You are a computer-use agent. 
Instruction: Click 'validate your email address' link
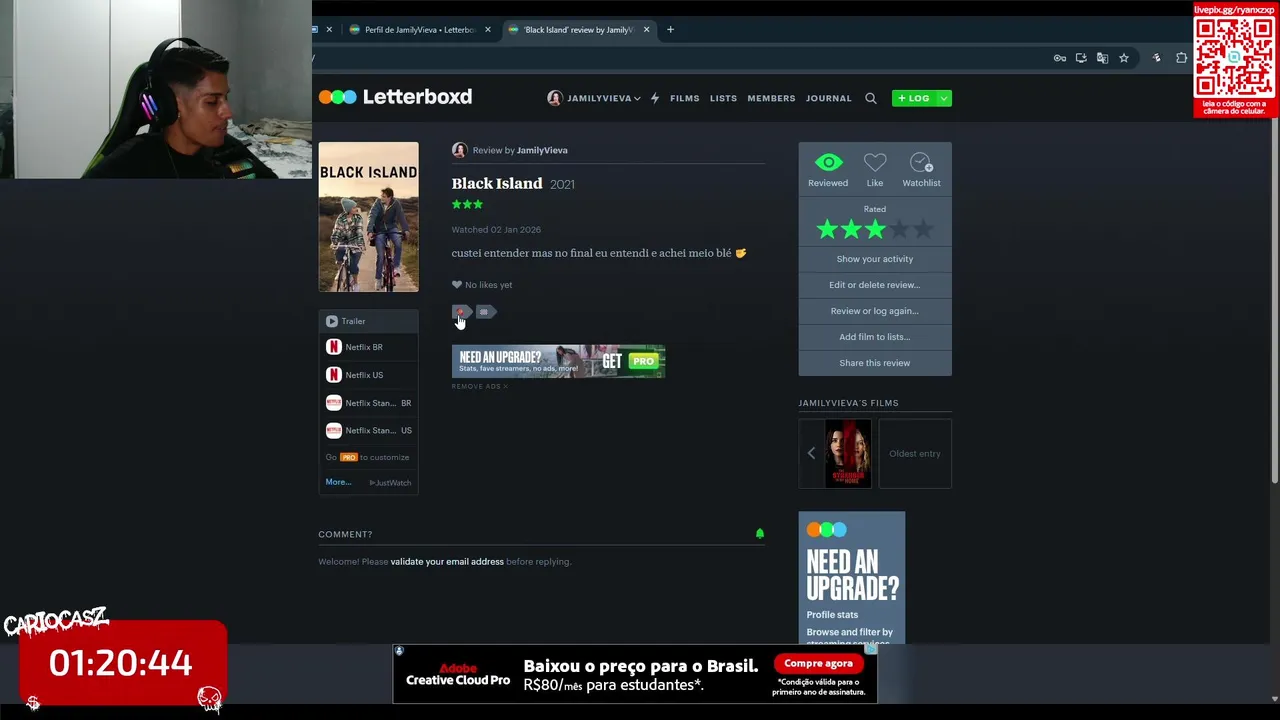tap(447, 562)
